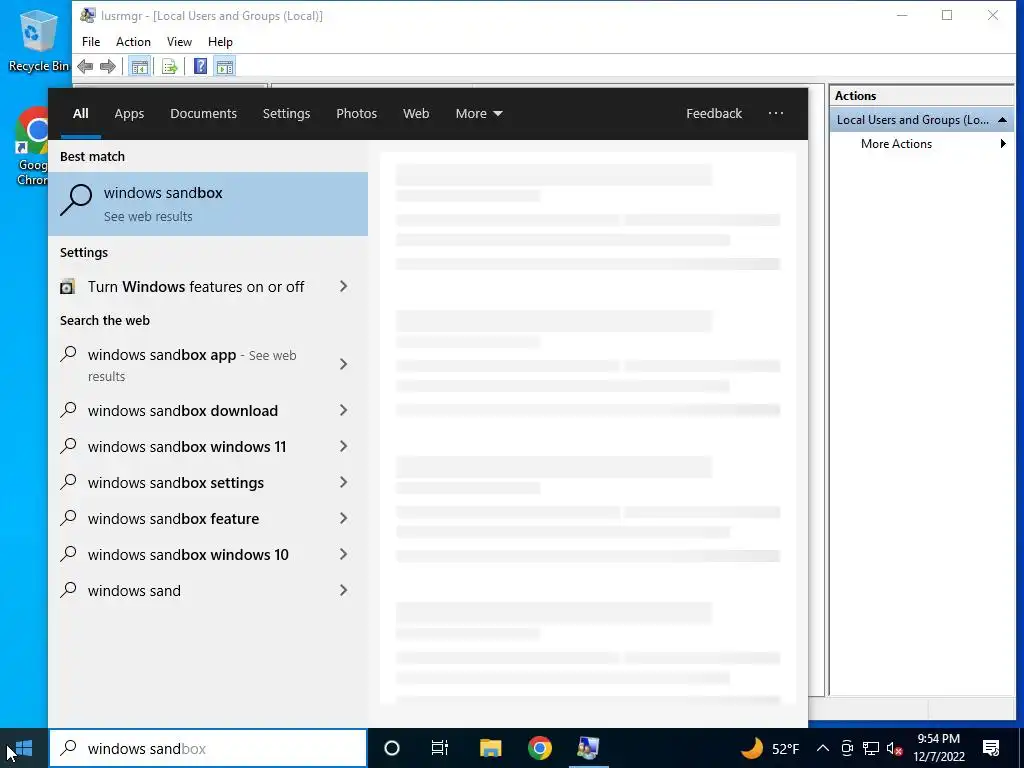Click the muted volume tray icon
Viewport: 1024px width, 768px height.
894,748
